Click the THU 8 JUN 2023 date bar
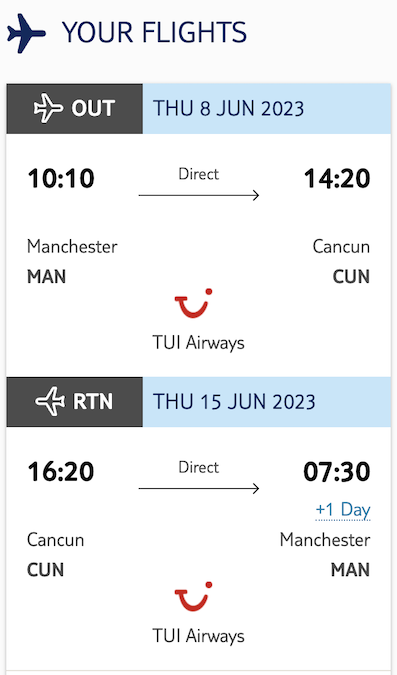The image size is (397, 675). 267,108
